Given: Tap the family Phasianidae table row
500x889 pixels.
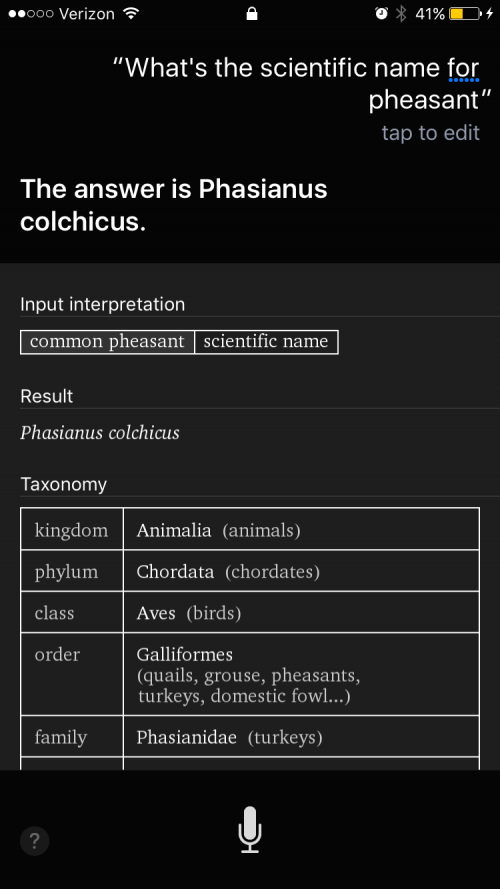Looking at the screenshot, I should click(250, 736).
